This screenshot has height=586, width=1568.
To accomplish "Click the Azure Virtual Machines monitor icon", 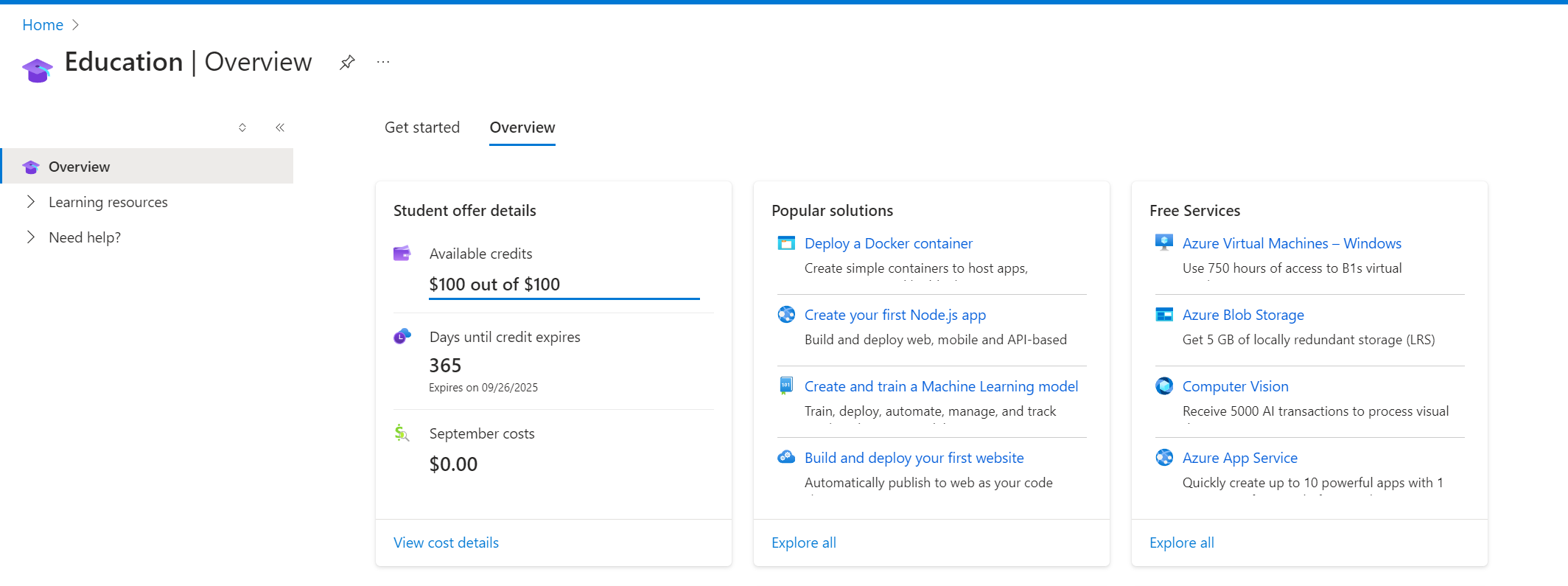I will tap(1164, 243).
